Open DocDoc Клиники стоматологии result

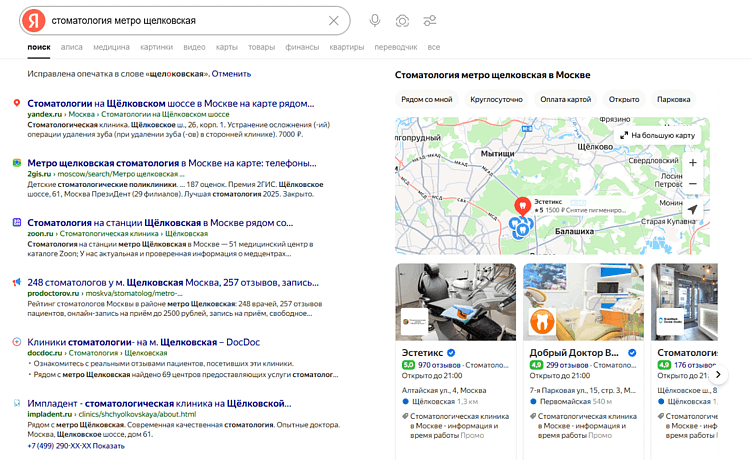[x=144, y=342]
